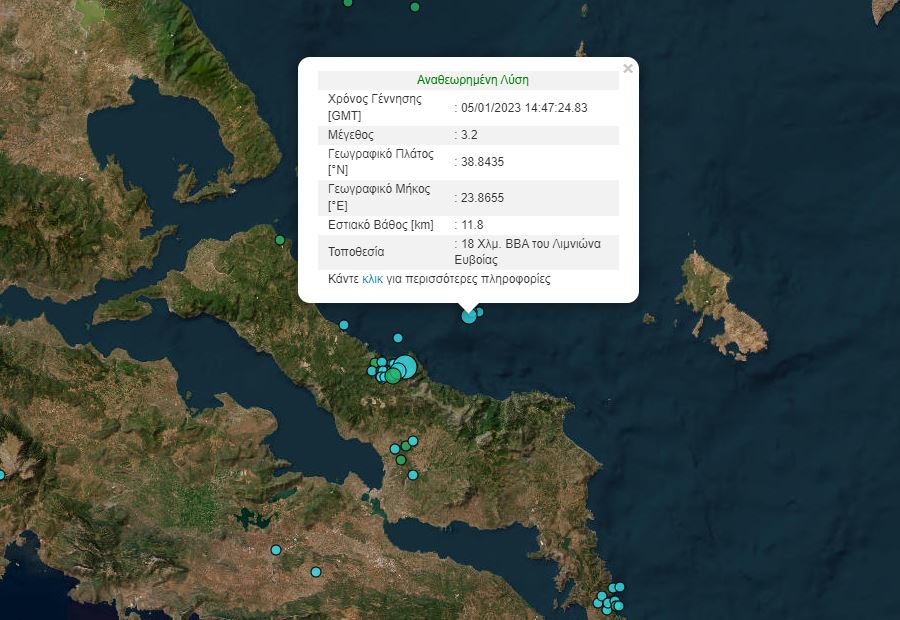Click the magnitude value 3.2 in the popup
Image resolution: width=900 pixels, height=620 pixels.
(470, 134)
